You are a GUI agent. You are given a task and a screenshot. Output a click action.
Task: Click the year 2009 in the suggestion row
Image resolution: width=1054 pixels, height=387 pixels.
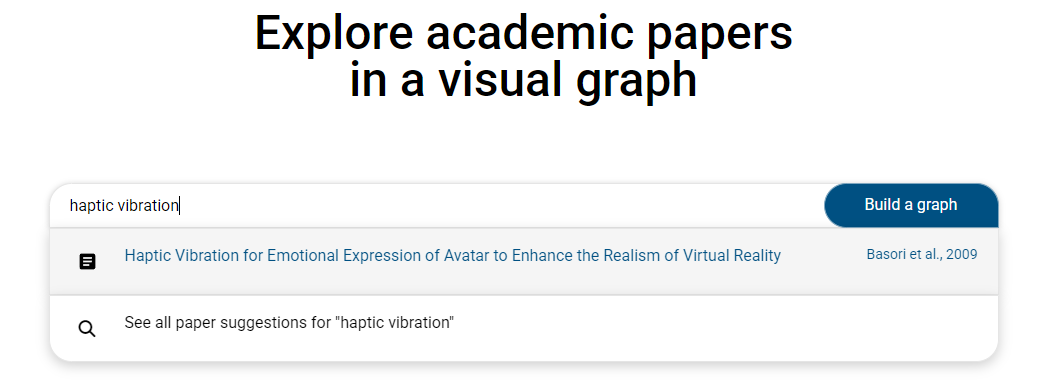pyautogui.click(x=961, y=255)
